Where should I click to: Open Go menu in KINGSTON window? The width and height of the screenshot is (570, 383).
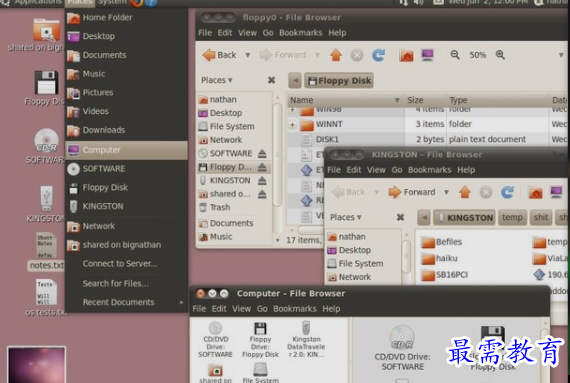(397, 170)
